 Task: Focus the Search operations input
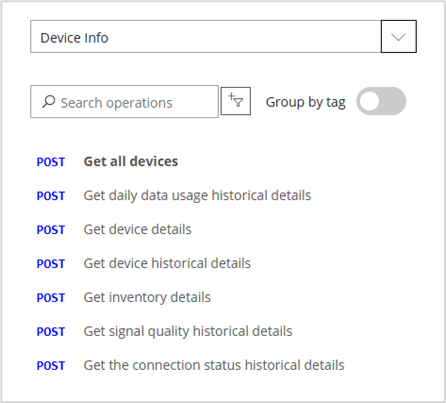[x=124, y=102]
